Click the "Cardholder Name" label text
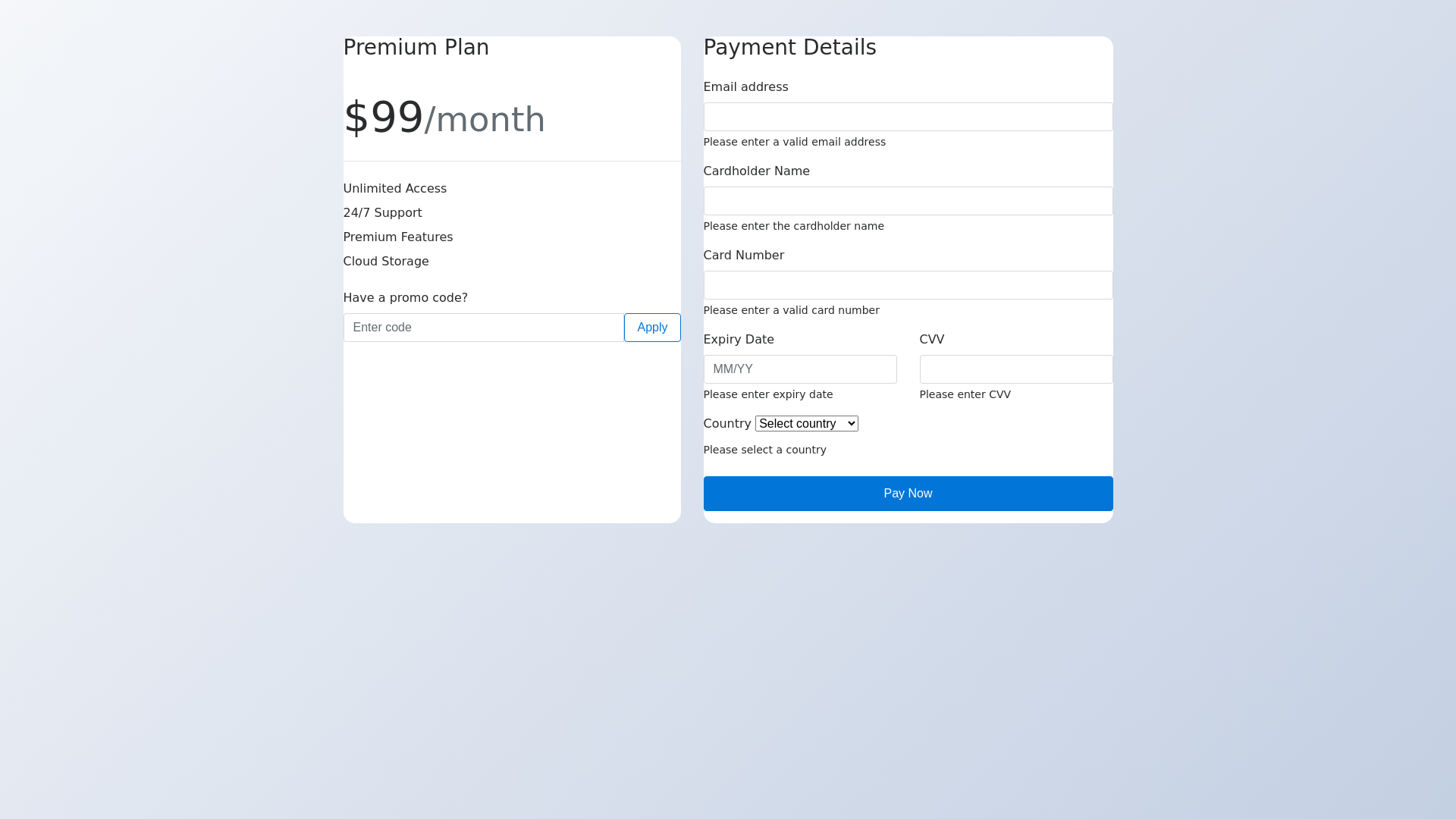 pos(756,171)
